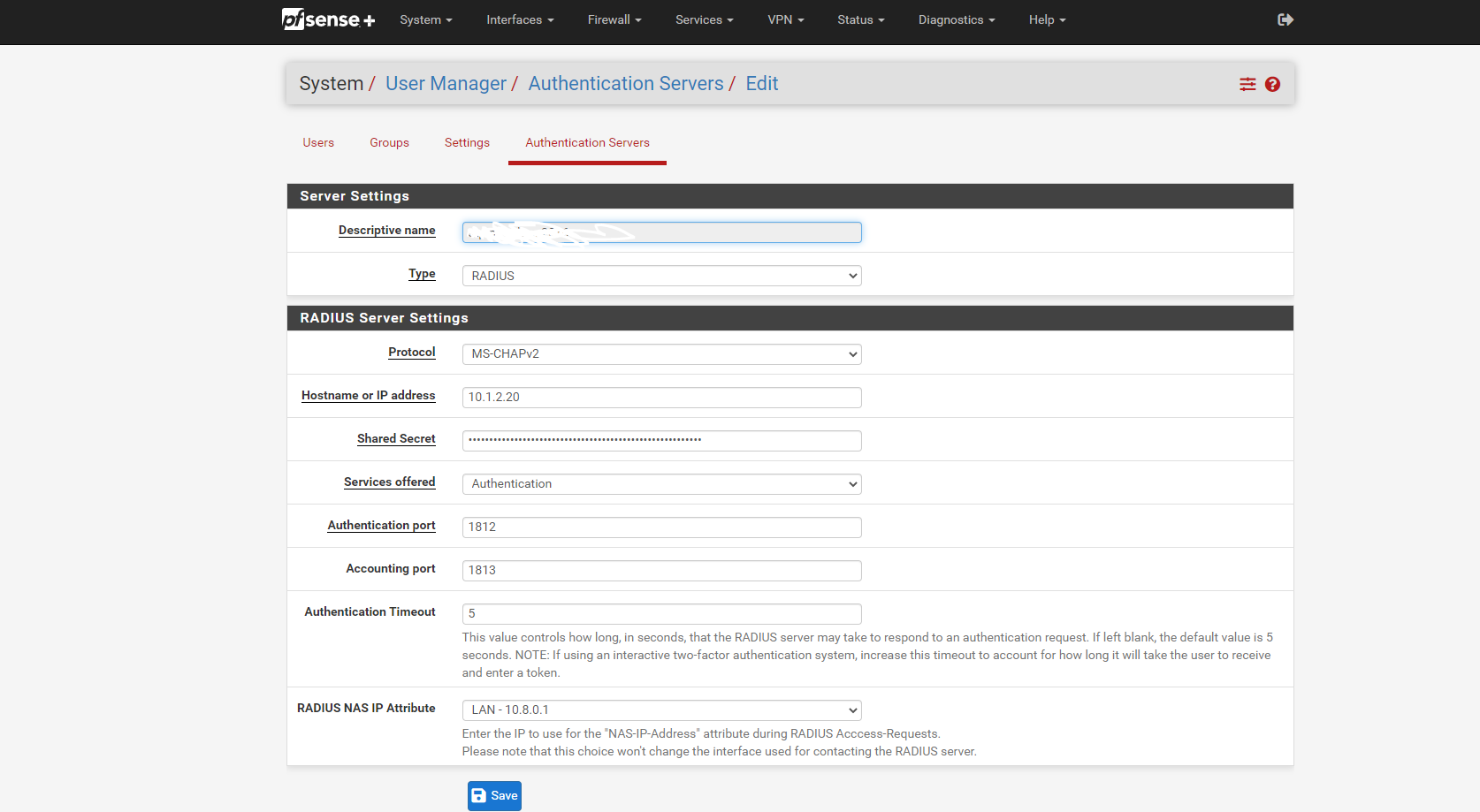This screenshot has width=1480, height=812.
Task: Click the Shared Secret field
Action: point(661,440)
